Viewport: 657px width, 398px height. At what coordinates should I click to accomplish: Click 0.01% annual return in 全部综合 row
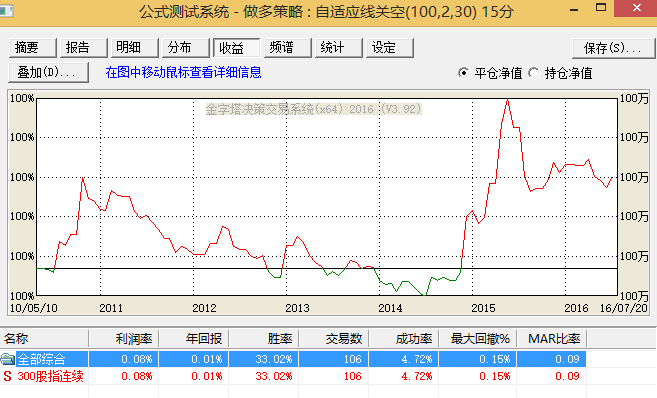[x=207, y=359]
